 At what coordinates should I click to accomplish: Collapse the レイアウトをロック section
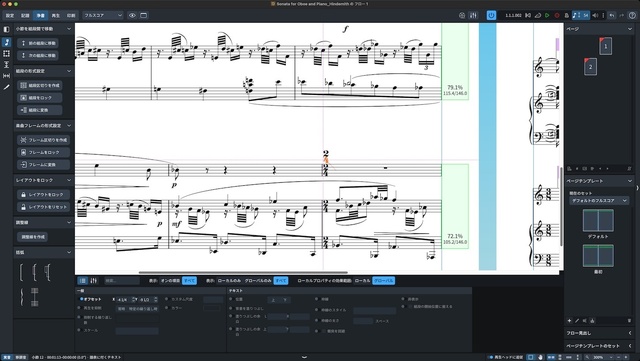tap(69, 180)
